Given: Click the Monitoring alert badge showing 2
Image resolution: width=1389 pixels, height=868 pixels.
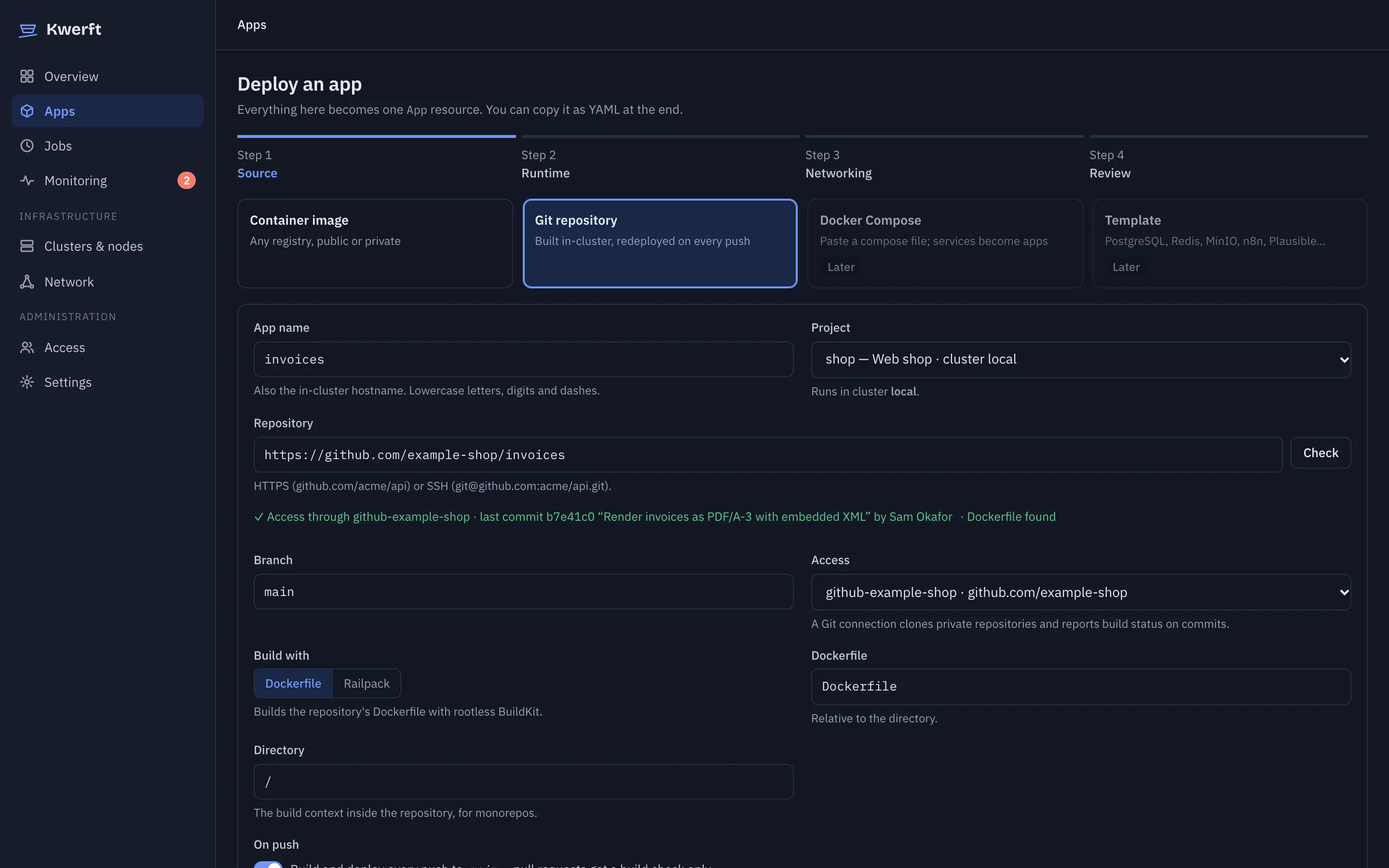Looking at the screenshot, I should [x=187, y=180].
